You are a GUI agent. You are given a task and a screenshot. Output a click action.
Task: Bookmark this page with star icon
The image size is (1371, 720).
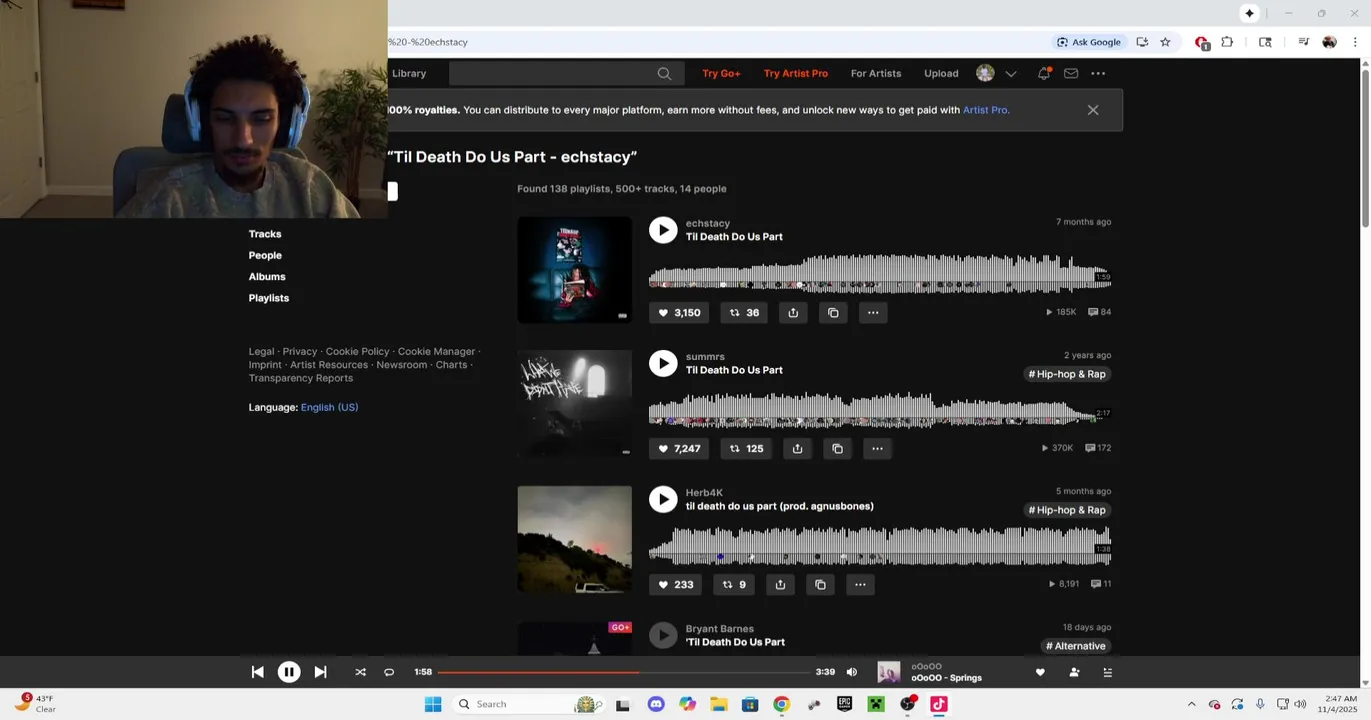1165,42
